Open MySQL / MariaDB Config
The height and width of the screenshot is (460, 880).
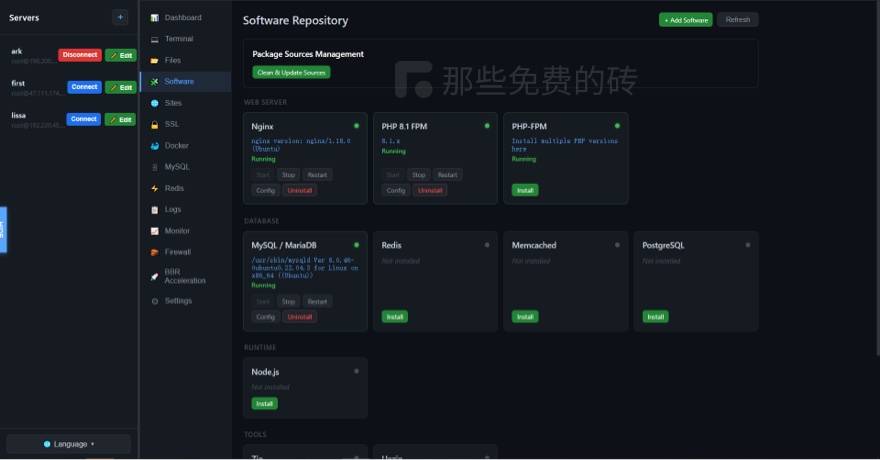pos(265,317)
